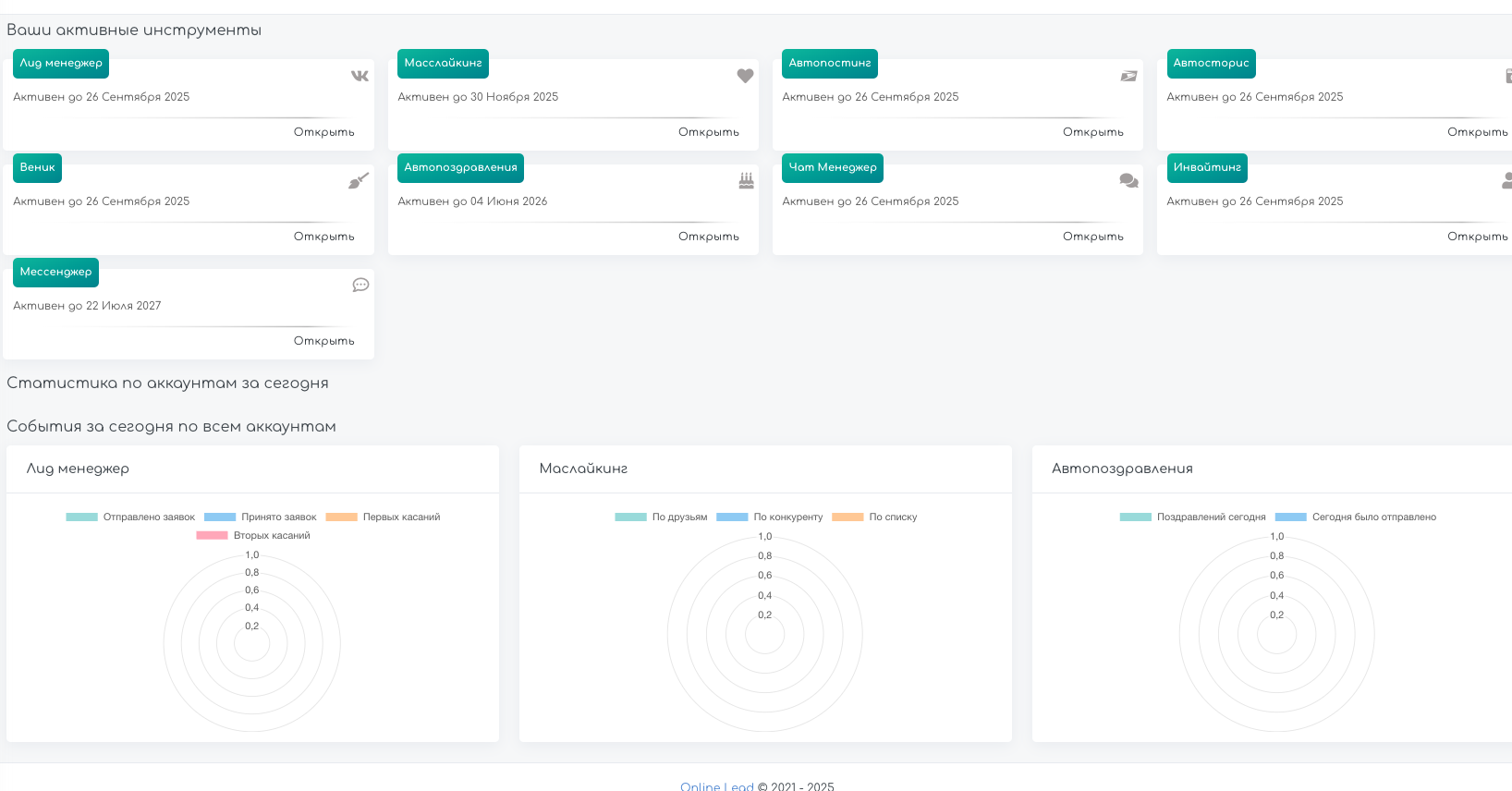Open the Мессенджер tool via Открыть

[x=324, y=341]
